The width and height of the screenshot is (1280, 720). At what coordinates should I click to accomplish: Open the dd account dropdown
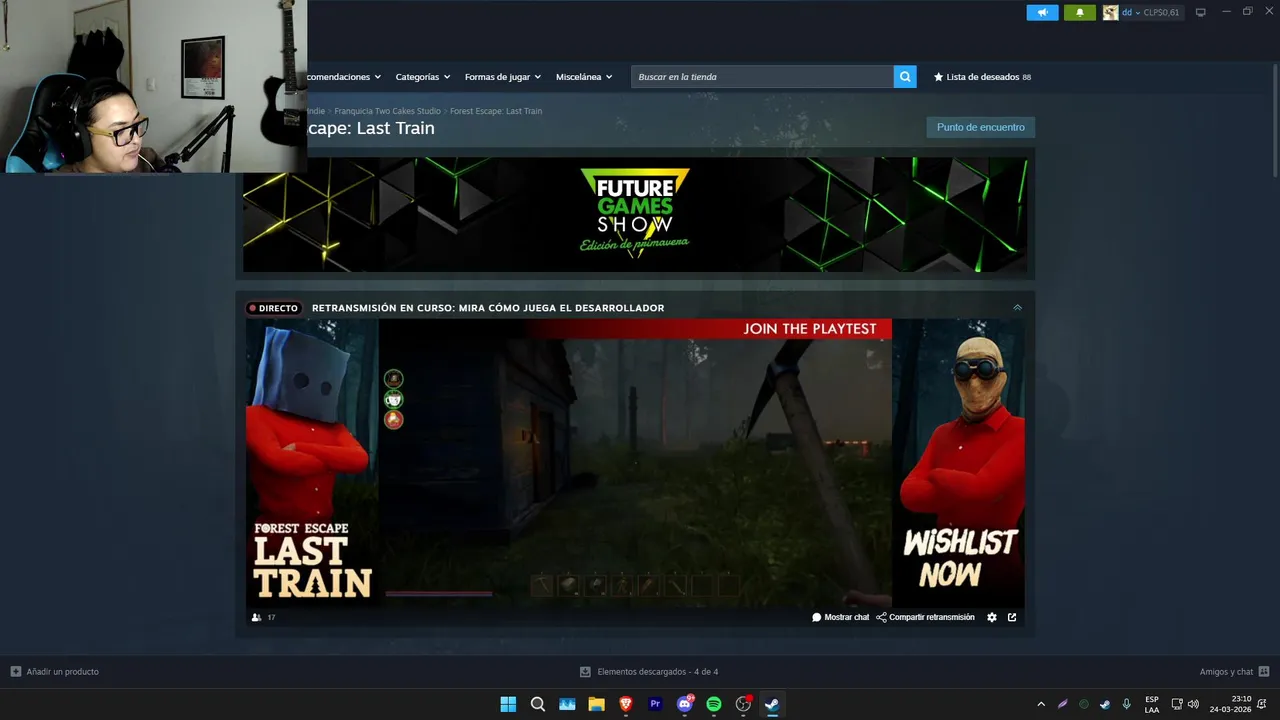1130,13
